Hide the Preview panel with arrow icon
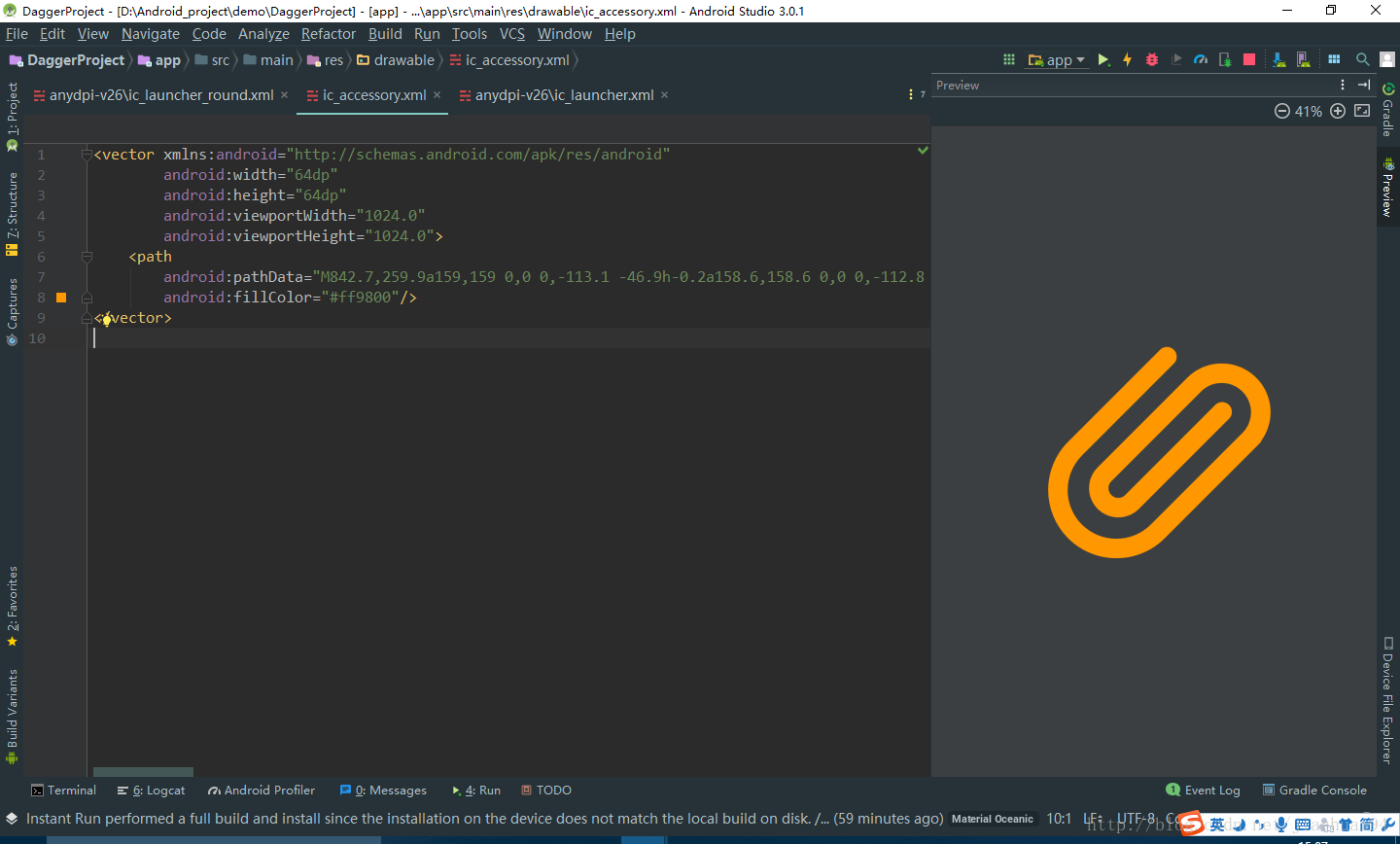Image resolution: width=1400 pixels, height=844 pixels. click(1364, 85)
